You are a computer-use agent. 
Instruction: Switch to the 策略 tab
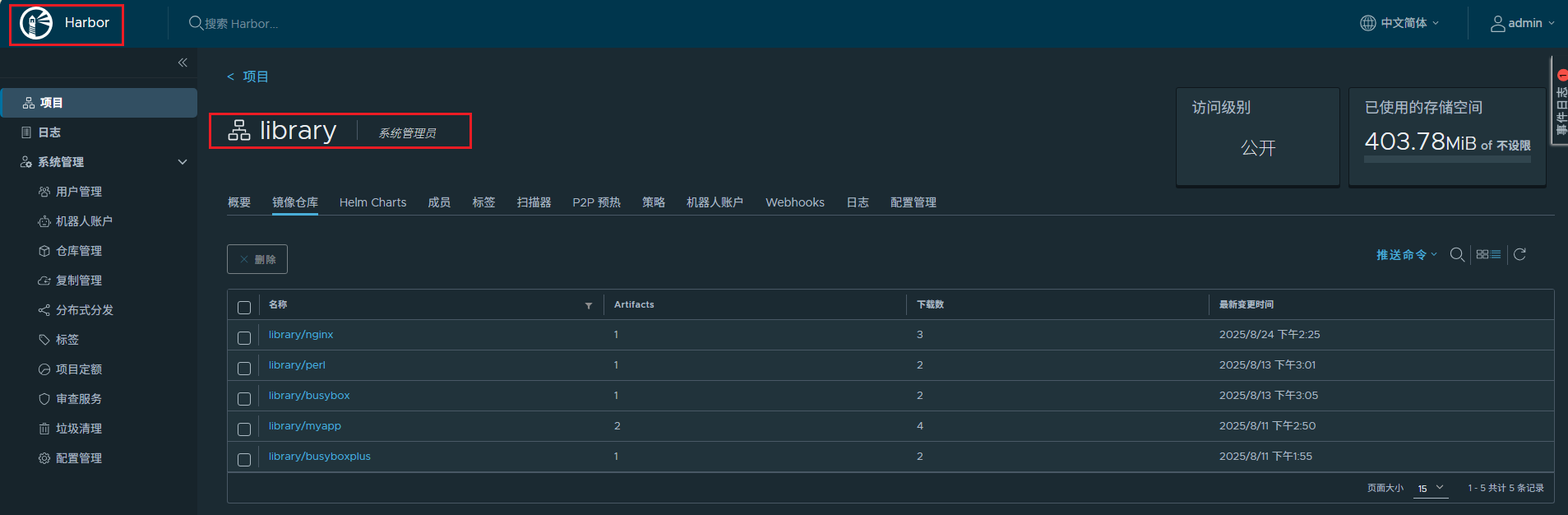pyautogui.click(x=654, y=202)
